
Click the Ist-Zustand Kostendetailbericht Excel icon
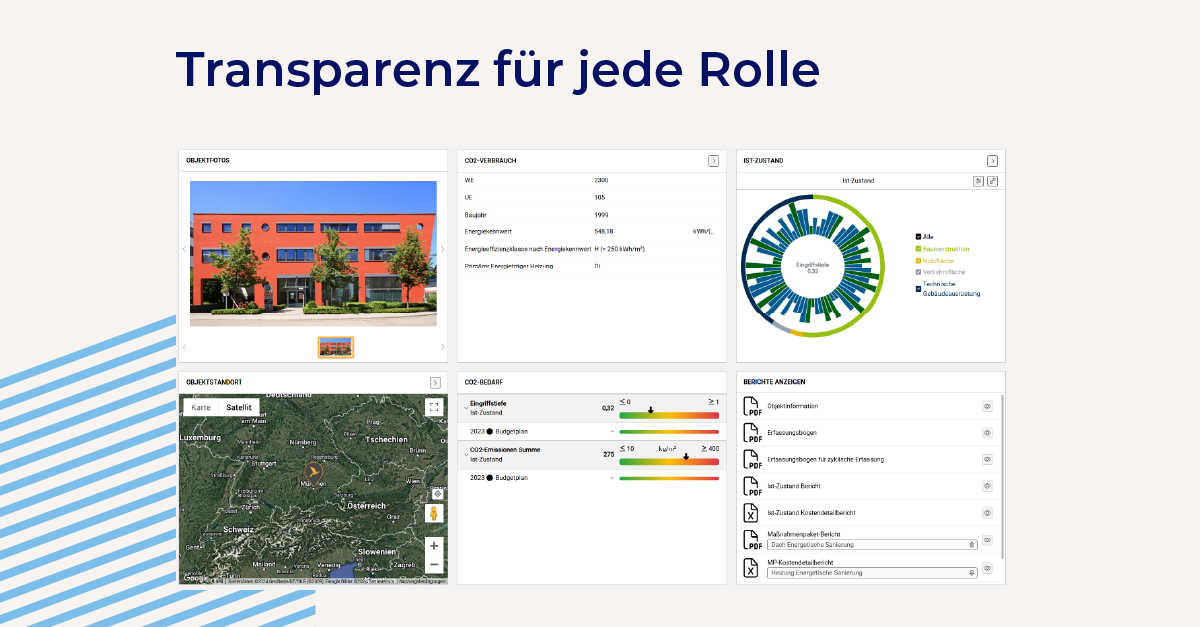click(x=752, y=513)
